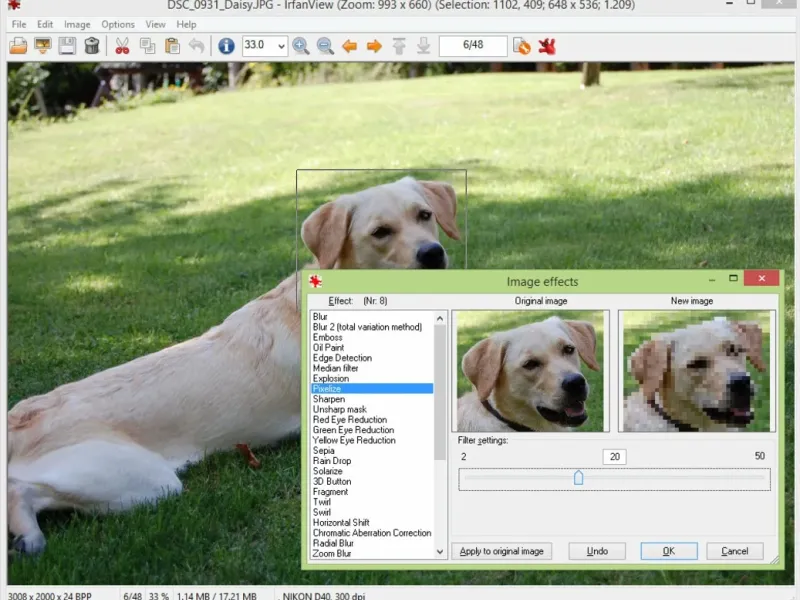Open the Options menu

pos(117,24)
